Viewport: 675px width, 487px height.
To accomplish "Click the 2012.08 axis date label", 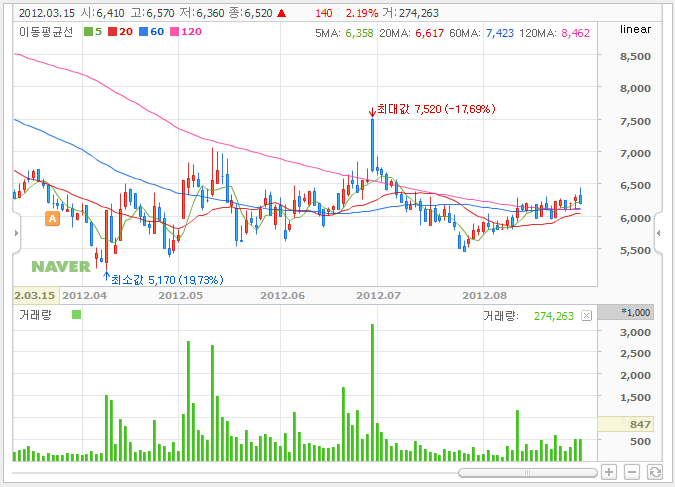I will coord(484,295).
